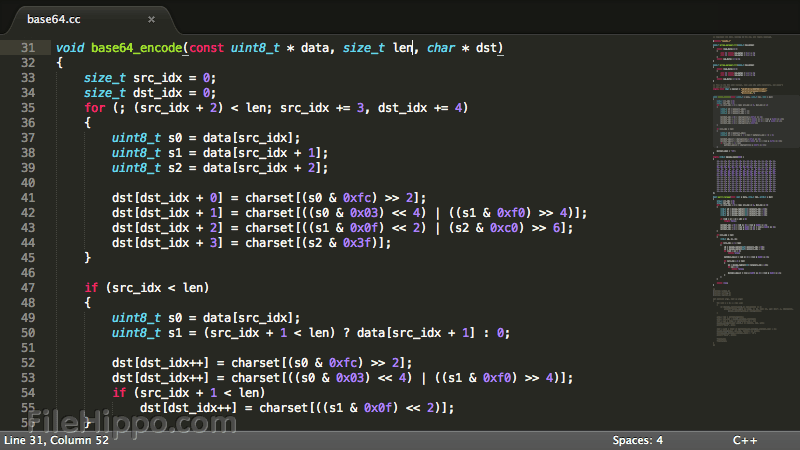This screenshot has width=800, height=450.
Task: Click the opening brace on line 32
Action: [x=60, y=63]
